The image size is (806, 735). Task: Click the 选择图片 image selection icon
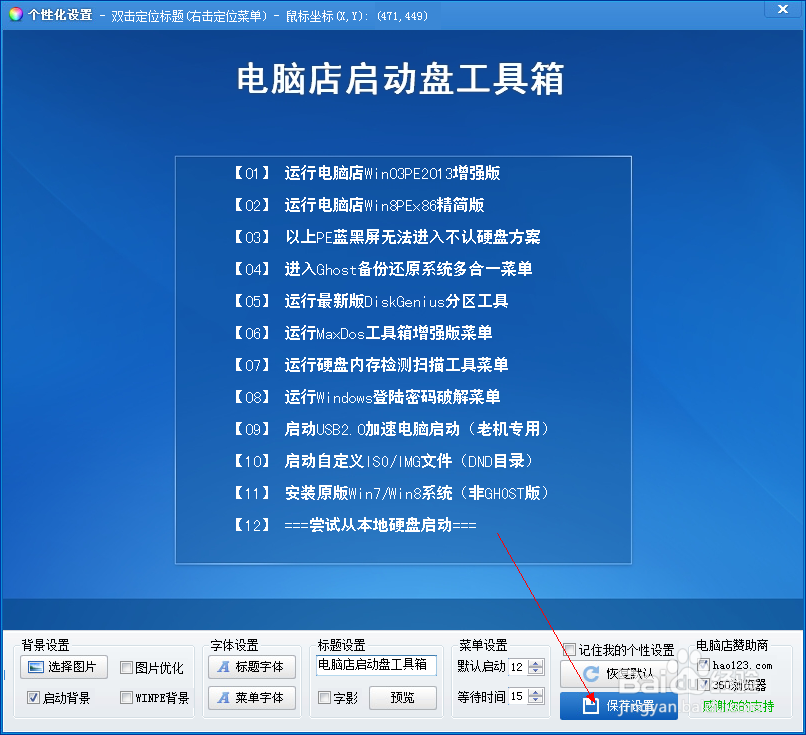37,666
